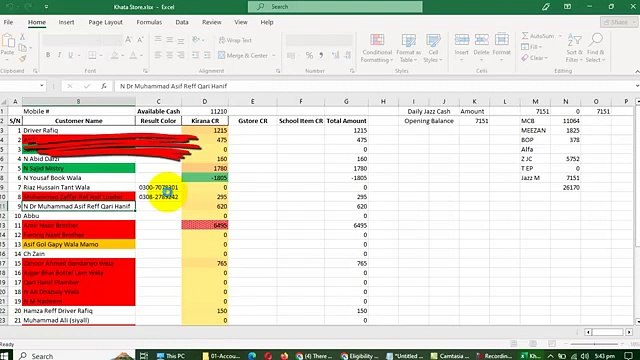
Task: Apply the Fill Color bucket
Action: [x=115, y=55]
